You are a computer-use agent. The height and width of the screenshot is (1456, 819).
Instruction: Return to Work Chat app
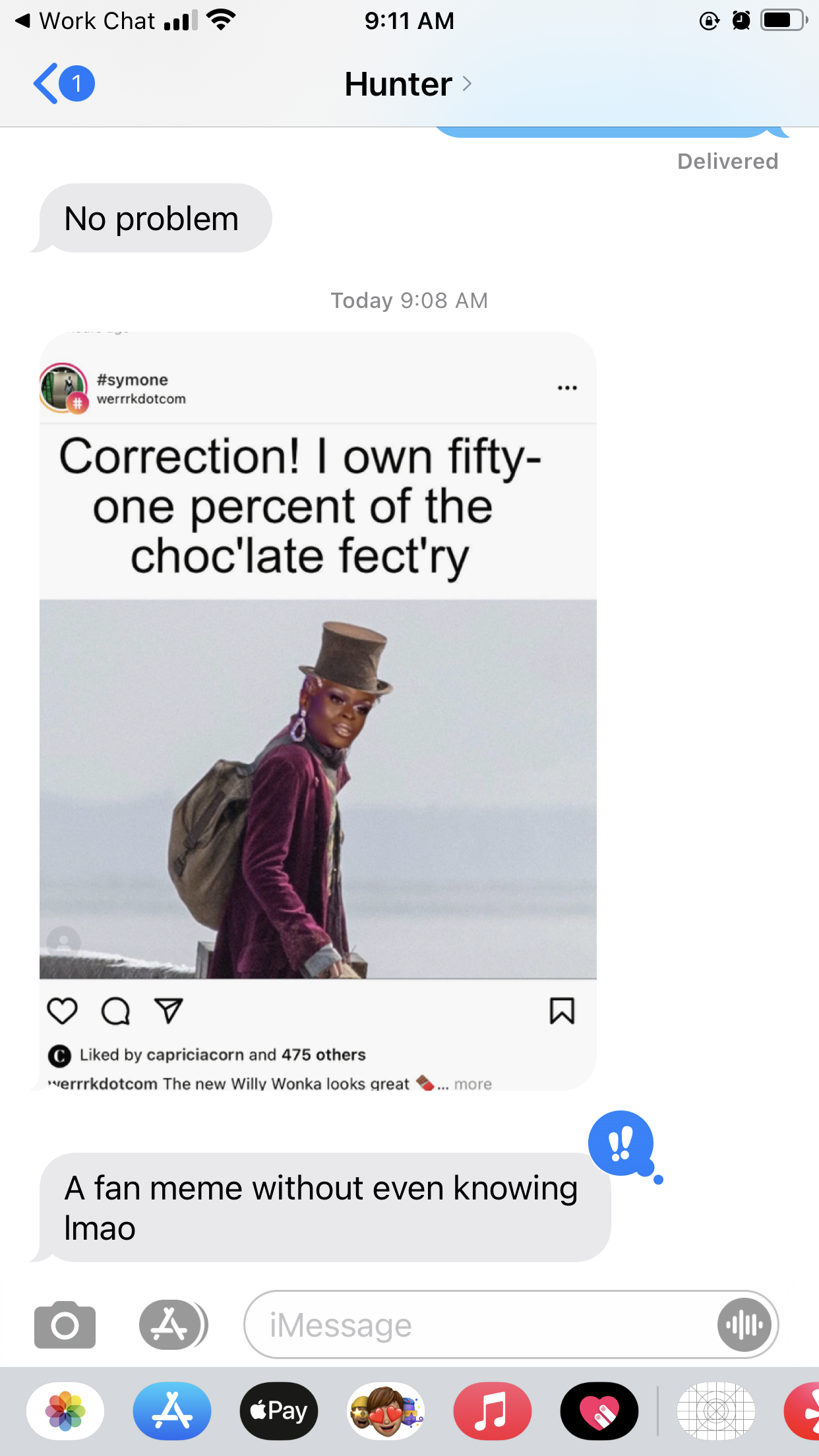pyautogui.click(x=86, y=20)
